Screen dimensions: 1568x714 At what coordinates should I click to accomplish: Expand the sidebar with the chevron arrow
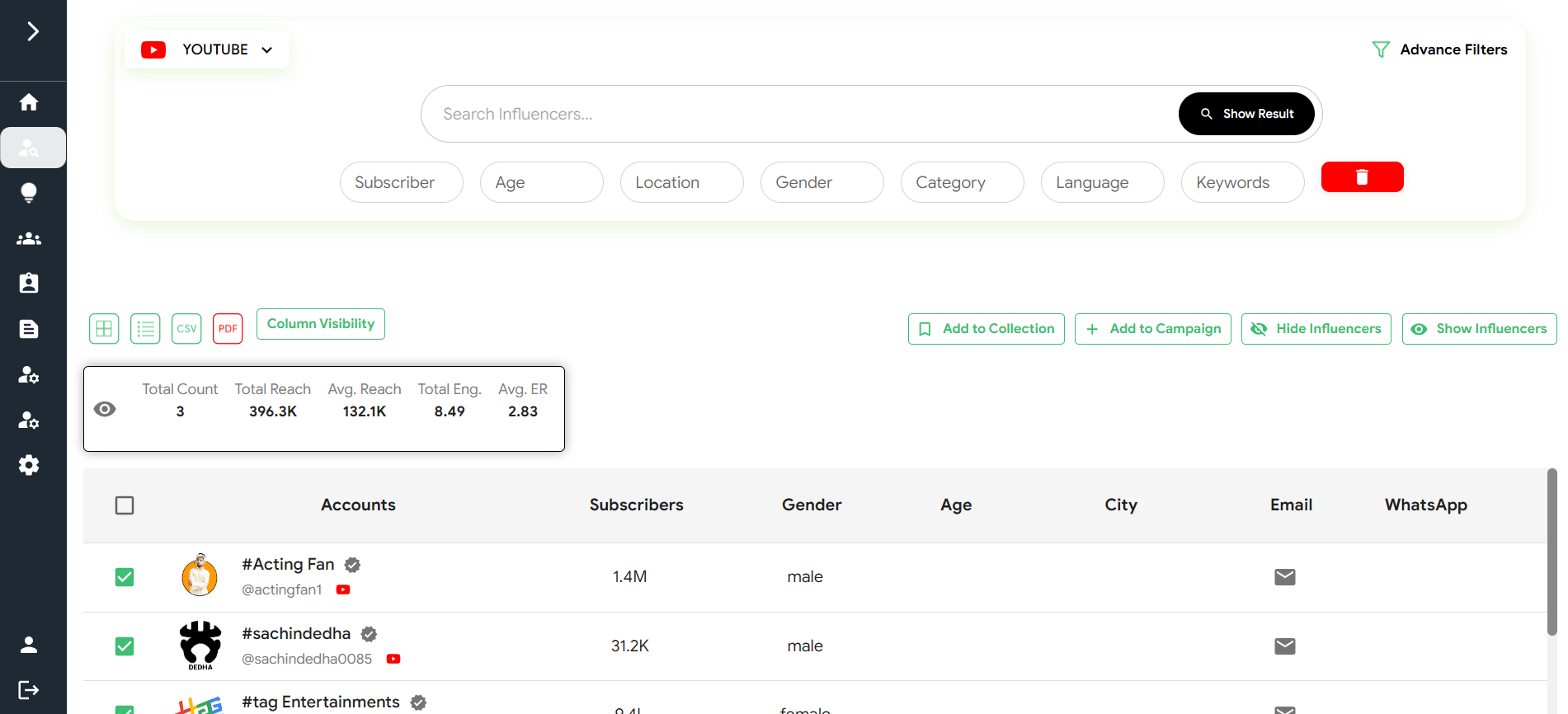click(x=33, y=31)
